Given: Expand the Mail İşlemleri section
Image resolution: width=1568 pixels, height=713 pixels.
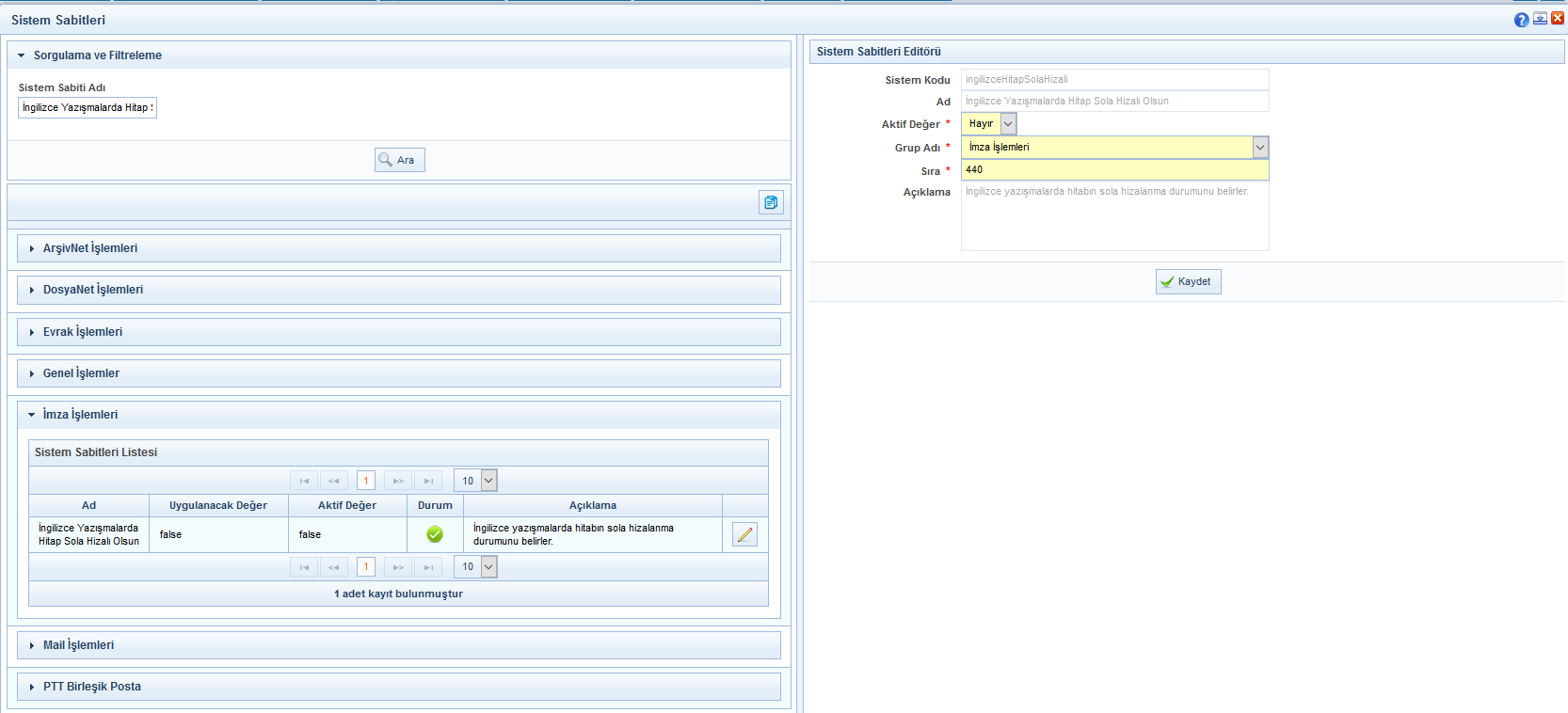Looking at the screenshot, I should pyautogui.click(x=78, y=645).
